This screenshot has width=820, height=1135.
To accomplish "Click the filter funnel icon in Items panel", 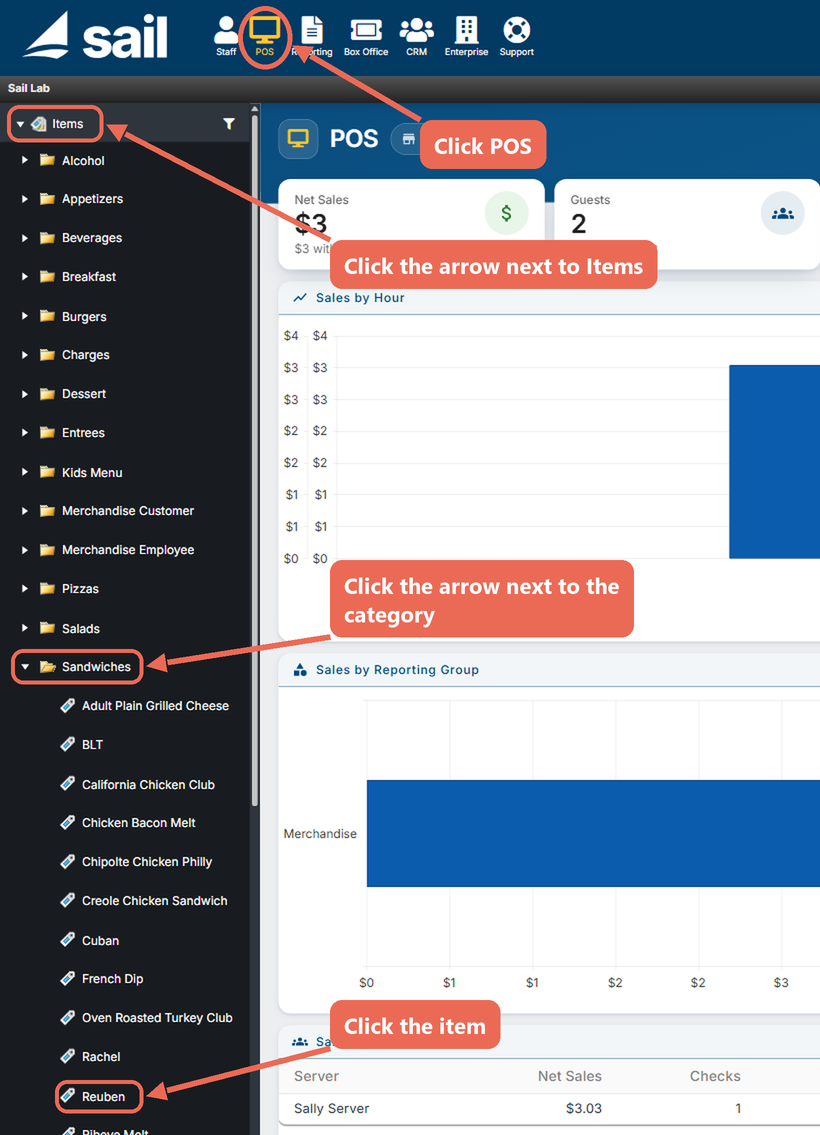I will pyautogui.click(x=229, y=124).
